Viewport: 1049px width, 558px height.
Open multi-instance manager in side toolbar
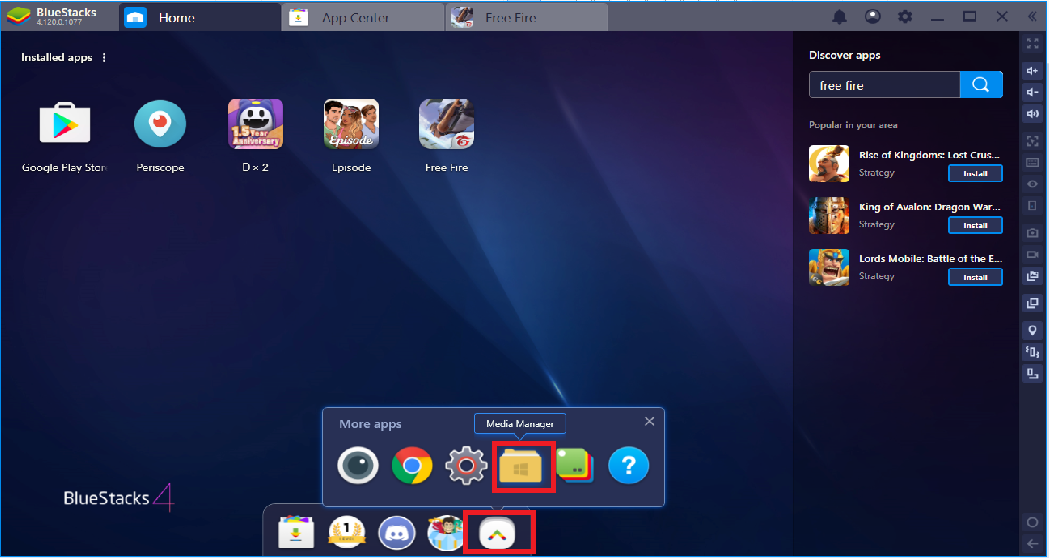(1032, 304)
